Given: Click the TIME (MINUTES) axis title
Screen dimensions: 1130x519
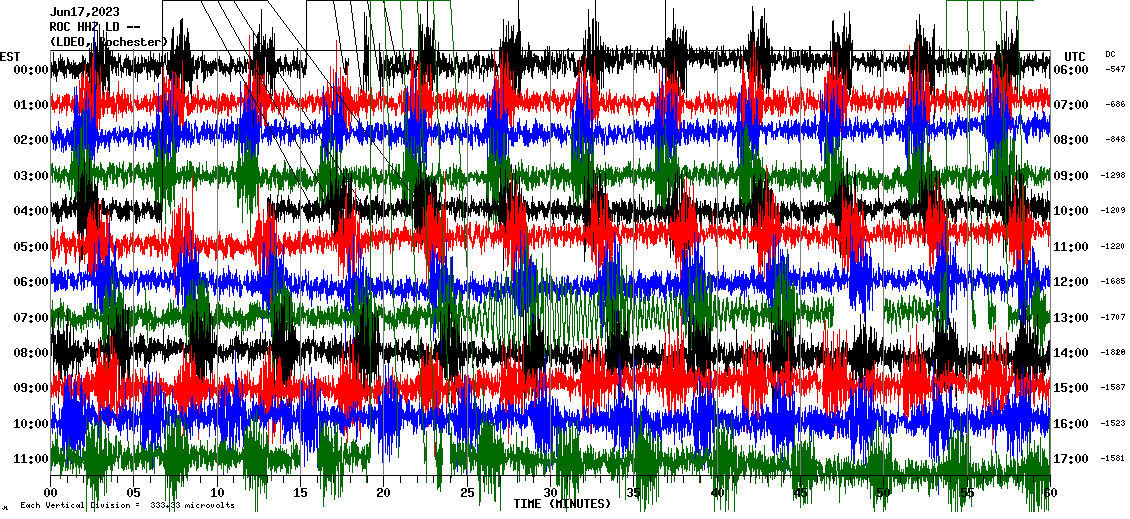Looking at the screenshot, I should [x=562, y=504].
